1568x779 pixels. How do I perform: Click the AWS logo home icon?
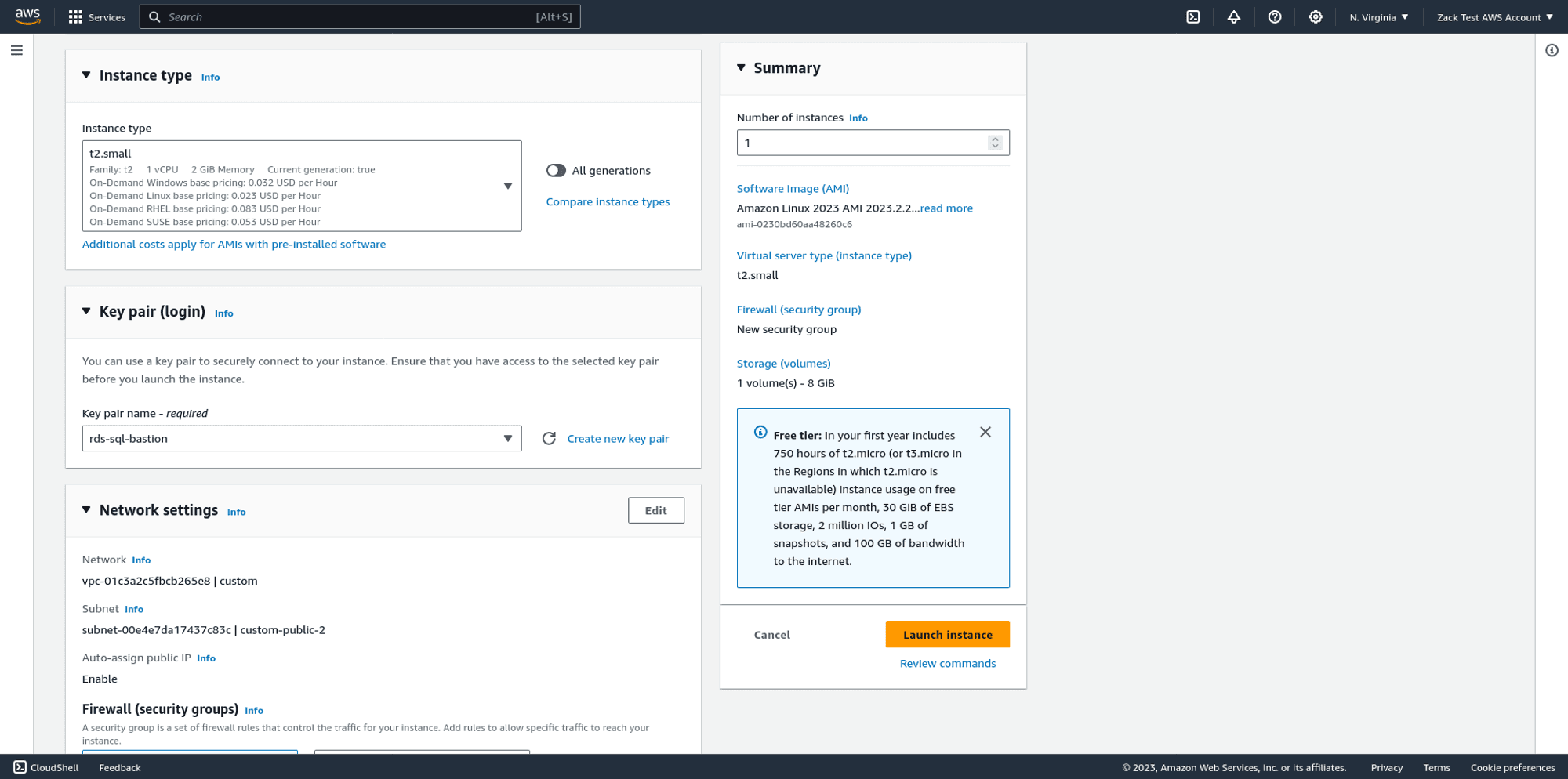pyautogui.click(x=27, y=16)
